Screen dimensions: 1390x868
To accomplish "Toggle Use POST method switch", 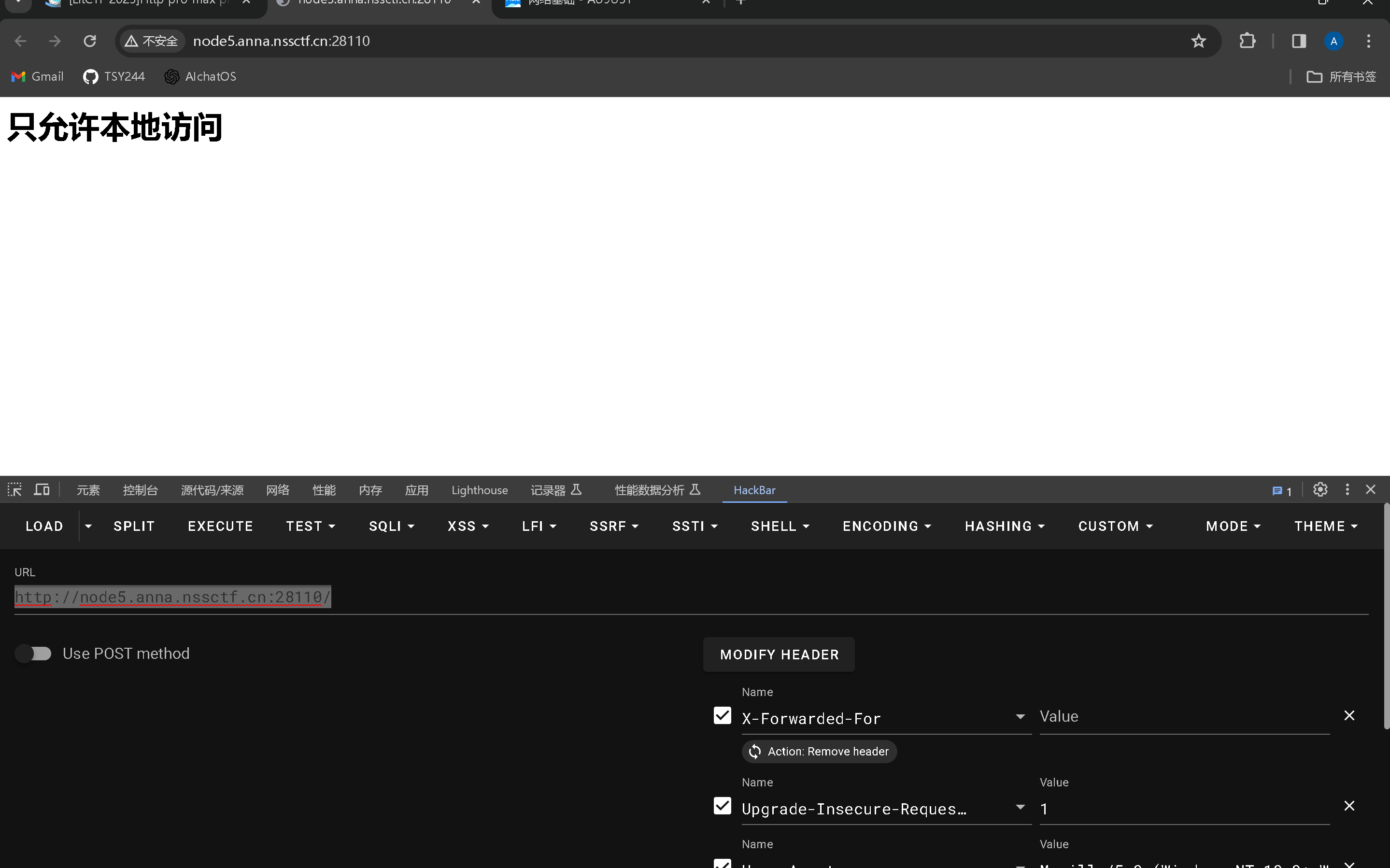I will click(x=33, y=654).
